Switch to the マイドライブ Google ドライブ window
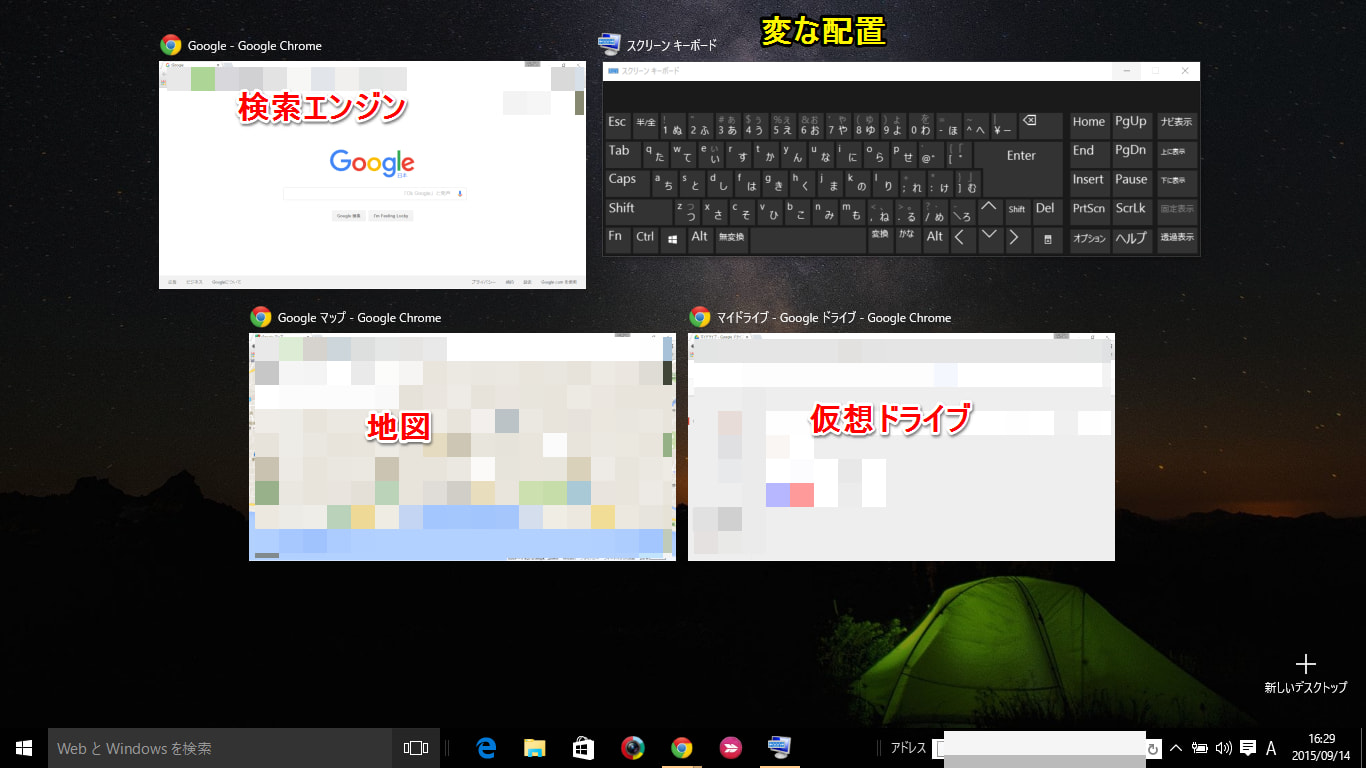1366x768 pixels. pos(901,446)
